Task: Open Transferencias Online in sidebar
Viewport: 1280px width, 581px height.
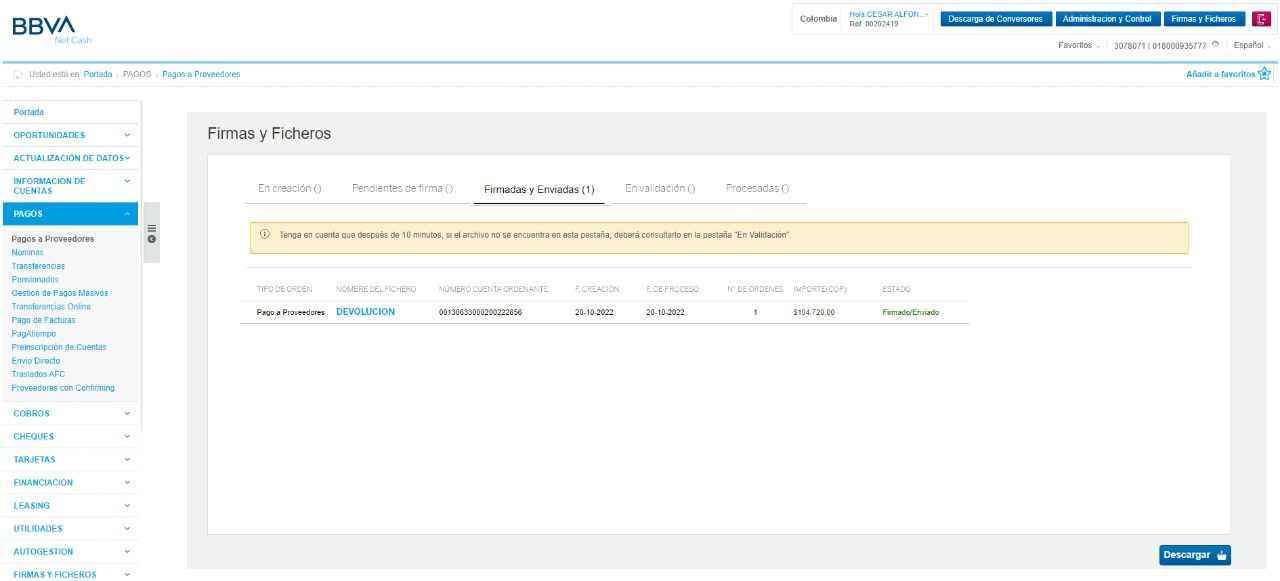Action: 51,307
